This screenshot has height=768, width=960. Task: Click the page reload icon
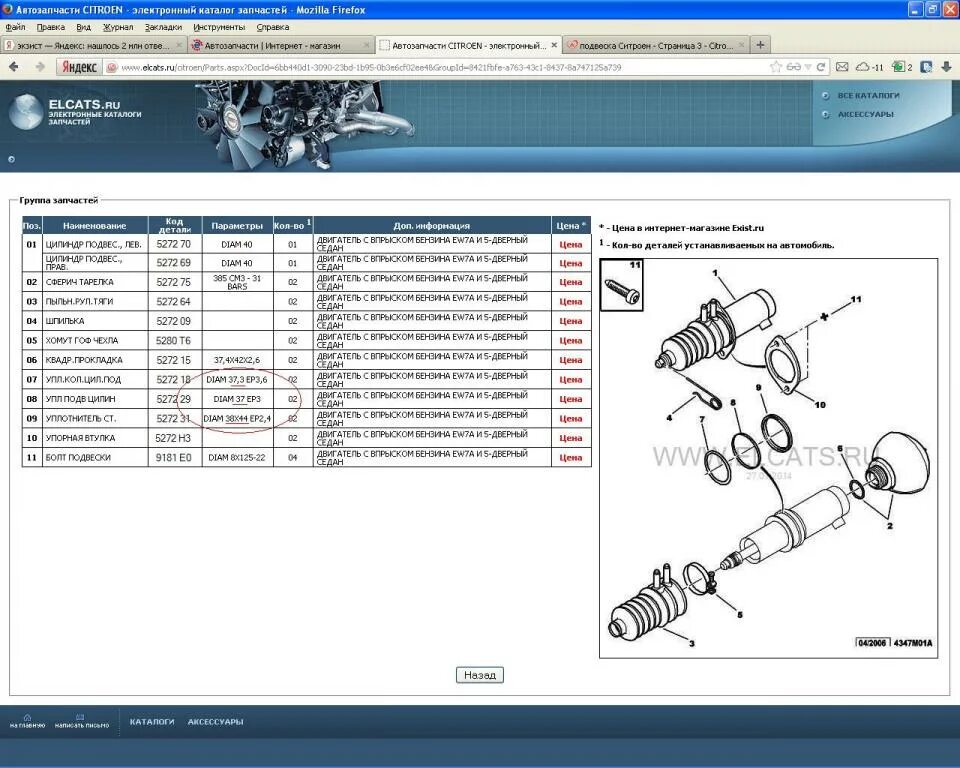tap(820, 67)
